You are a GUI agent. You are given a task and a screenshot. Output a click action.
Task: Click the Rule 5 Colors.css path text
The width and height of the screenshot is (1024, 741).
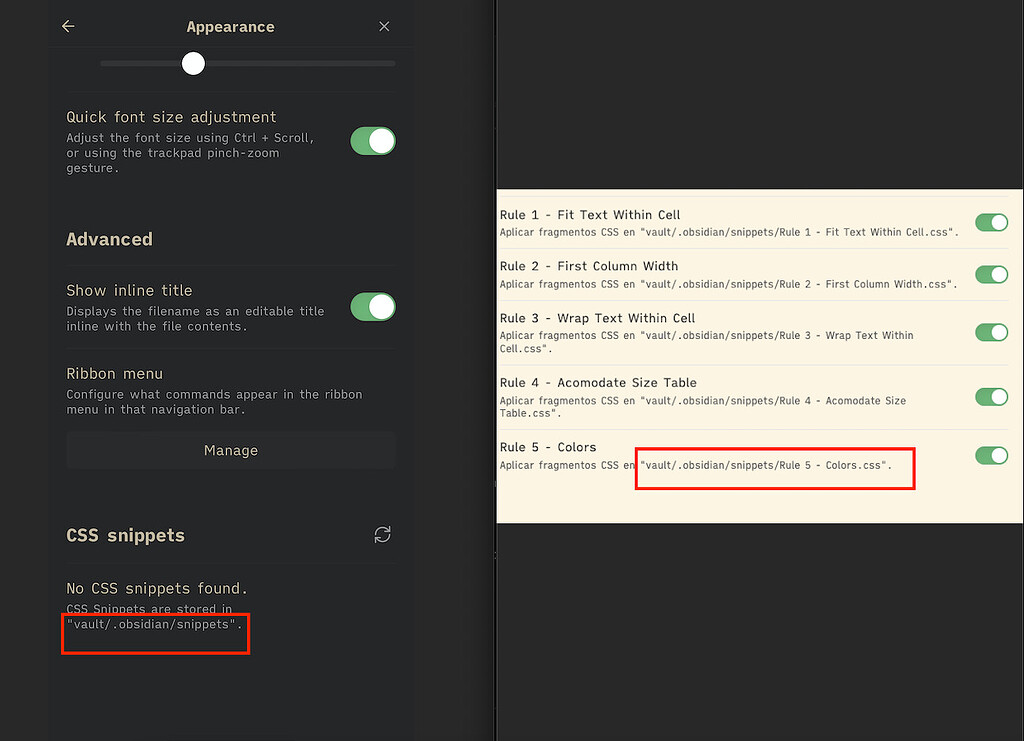click(x=774, y=467)
